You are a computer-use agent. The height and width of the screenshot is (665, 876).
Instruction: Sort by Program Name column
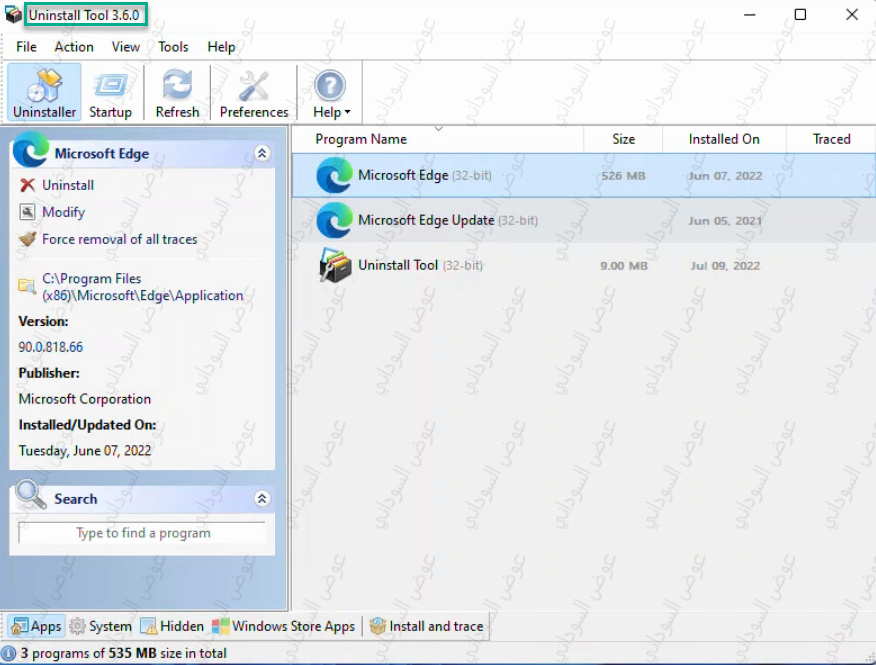pos(438,139)
